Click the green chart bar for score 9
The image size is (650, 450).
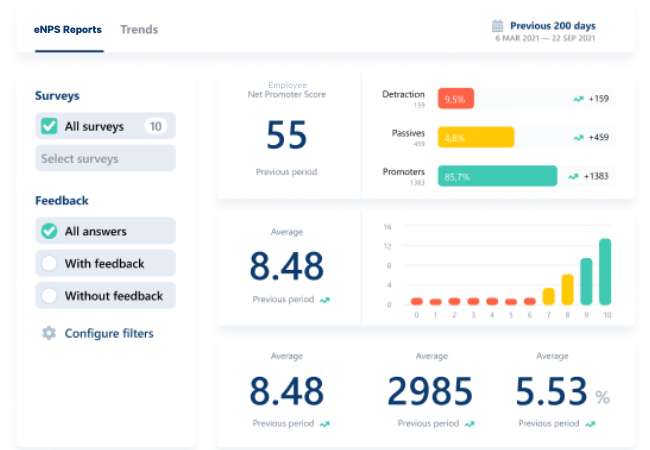coord(586,281)
